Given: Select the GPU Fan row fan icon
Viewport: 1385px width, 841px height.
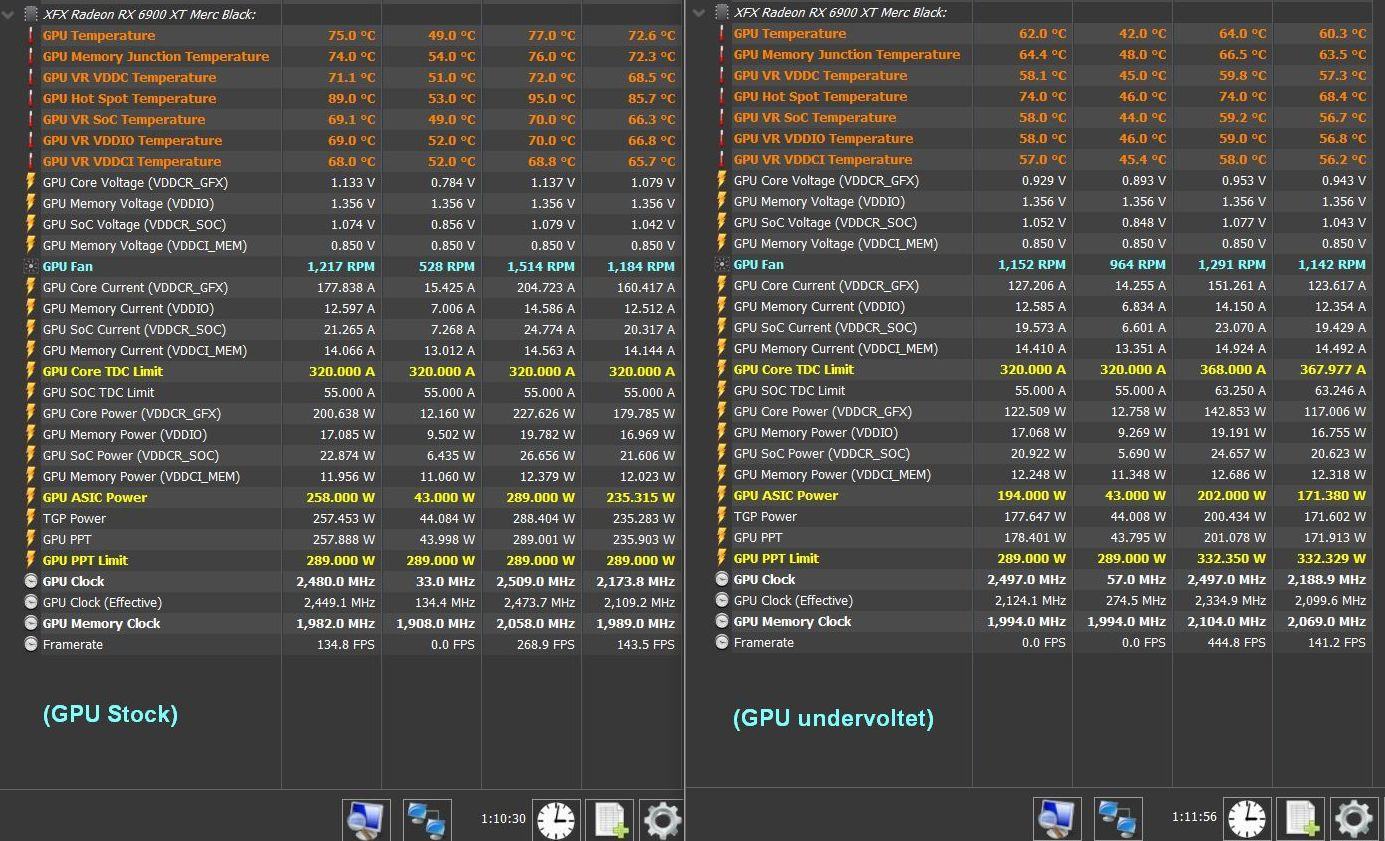Looking at the screenshot, I should pyautogui.click(x=30, y=266).
